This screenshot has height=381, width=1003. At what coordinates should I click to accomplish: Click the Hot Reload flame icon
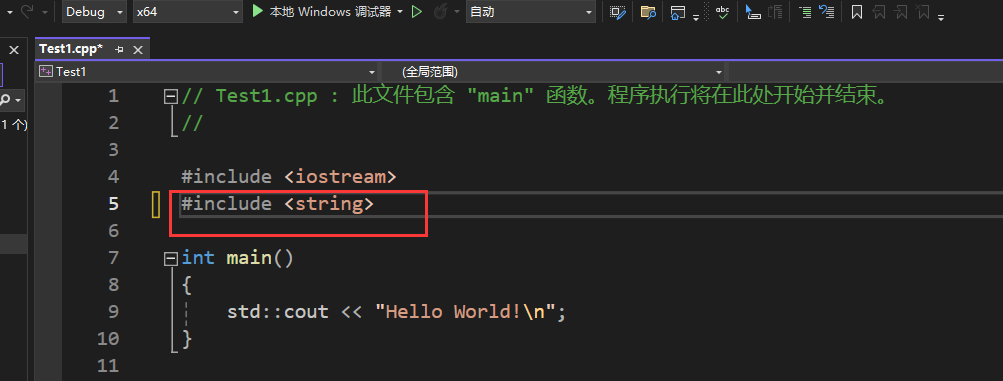coord(440,12)
